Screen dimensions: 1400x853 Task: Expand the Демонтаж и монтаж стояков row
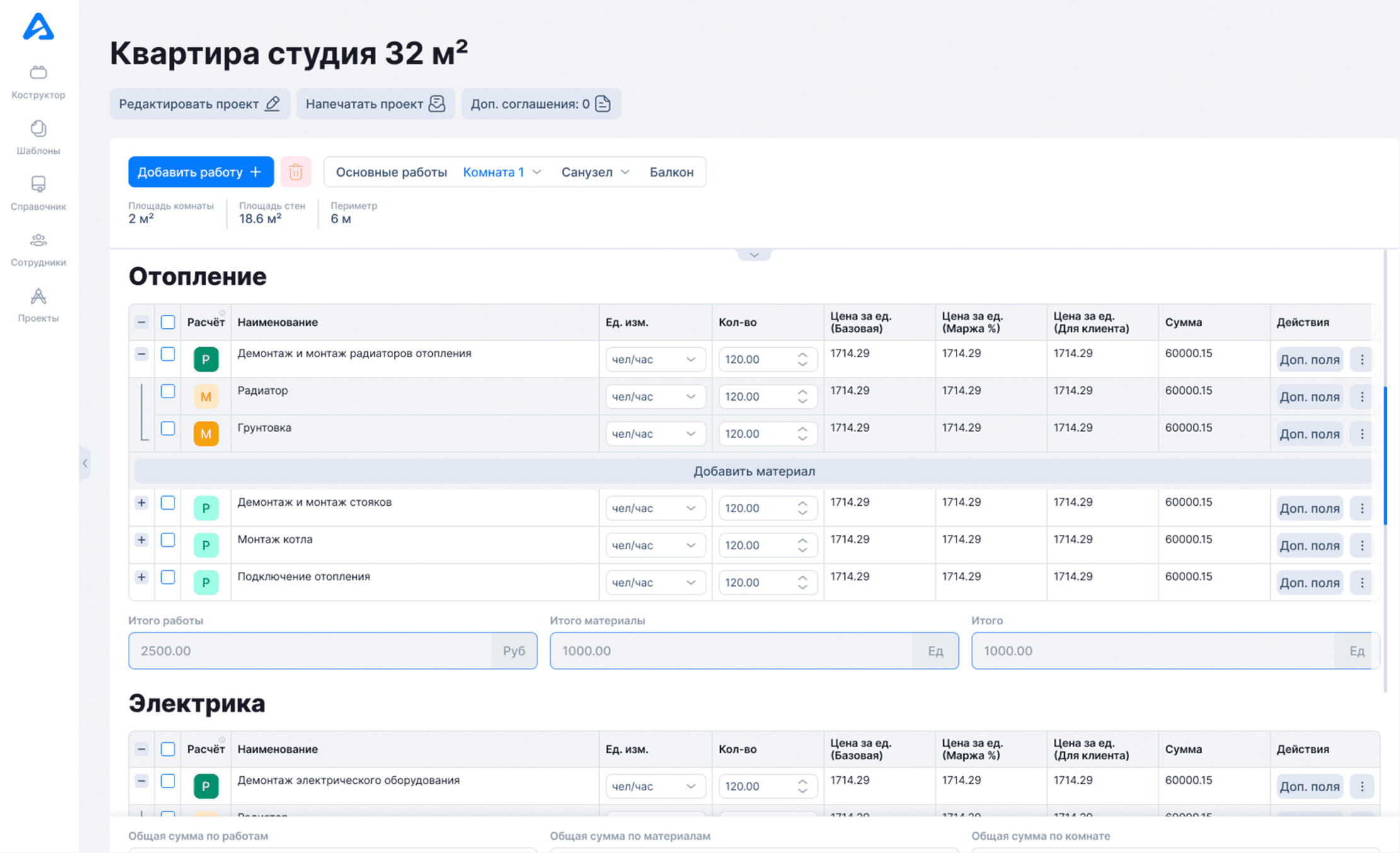(x=141, y=503)
